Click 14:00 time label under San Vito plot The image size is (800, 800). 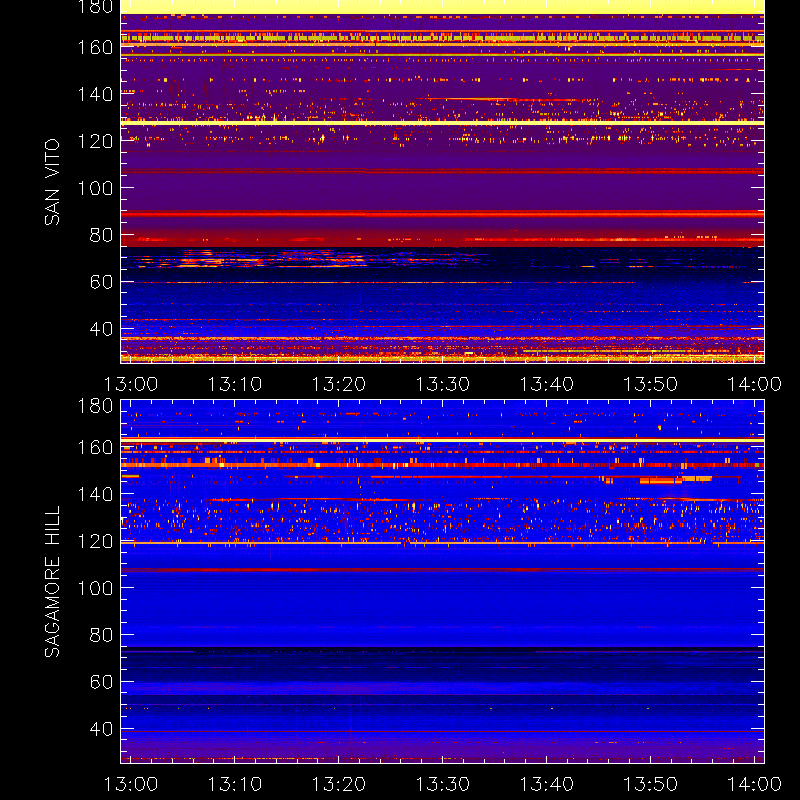(754, 384)
